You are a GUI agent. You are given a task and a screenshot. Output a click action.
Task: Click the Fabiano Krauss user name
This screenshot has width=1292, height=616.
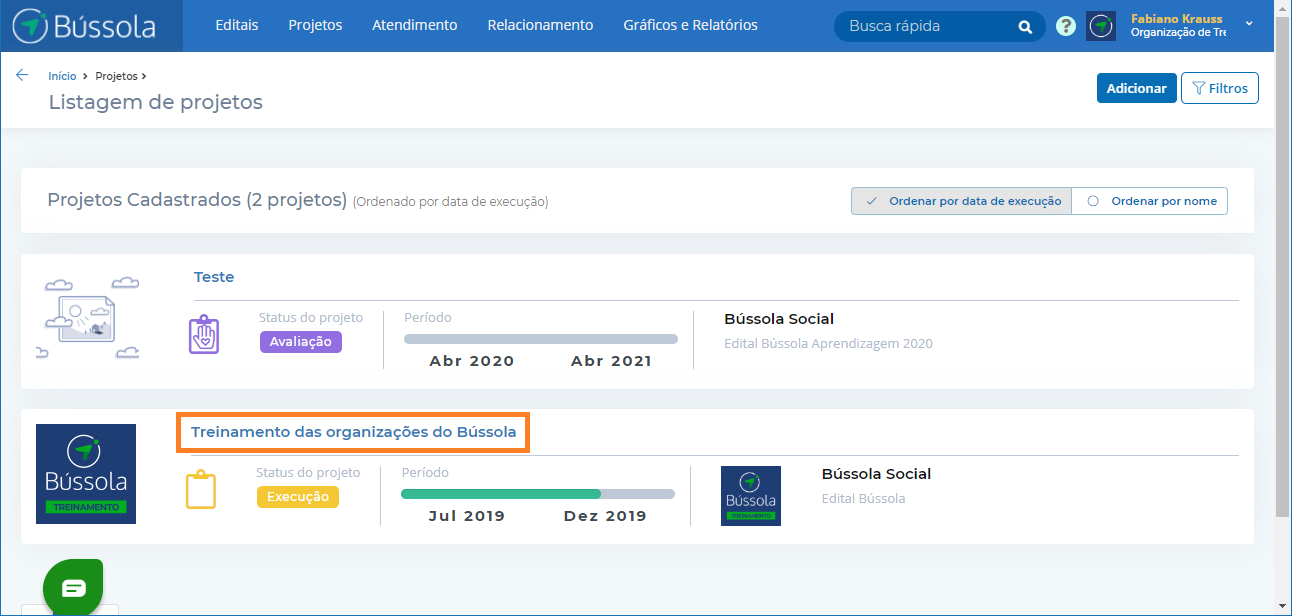pyautogui.click(x=1176, y=18)
